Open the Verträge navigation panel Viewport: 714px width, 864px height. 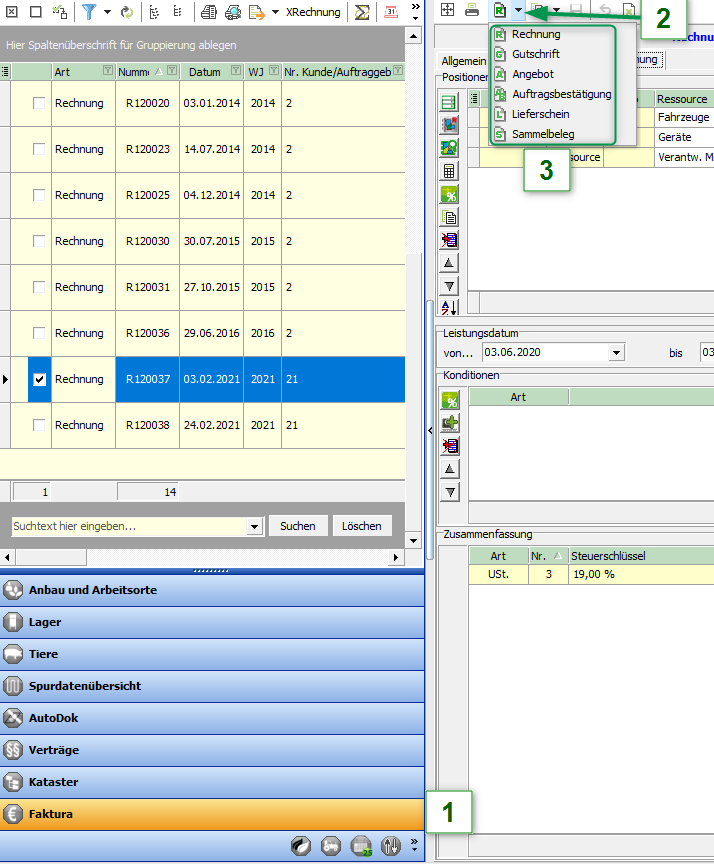point(212,750)
